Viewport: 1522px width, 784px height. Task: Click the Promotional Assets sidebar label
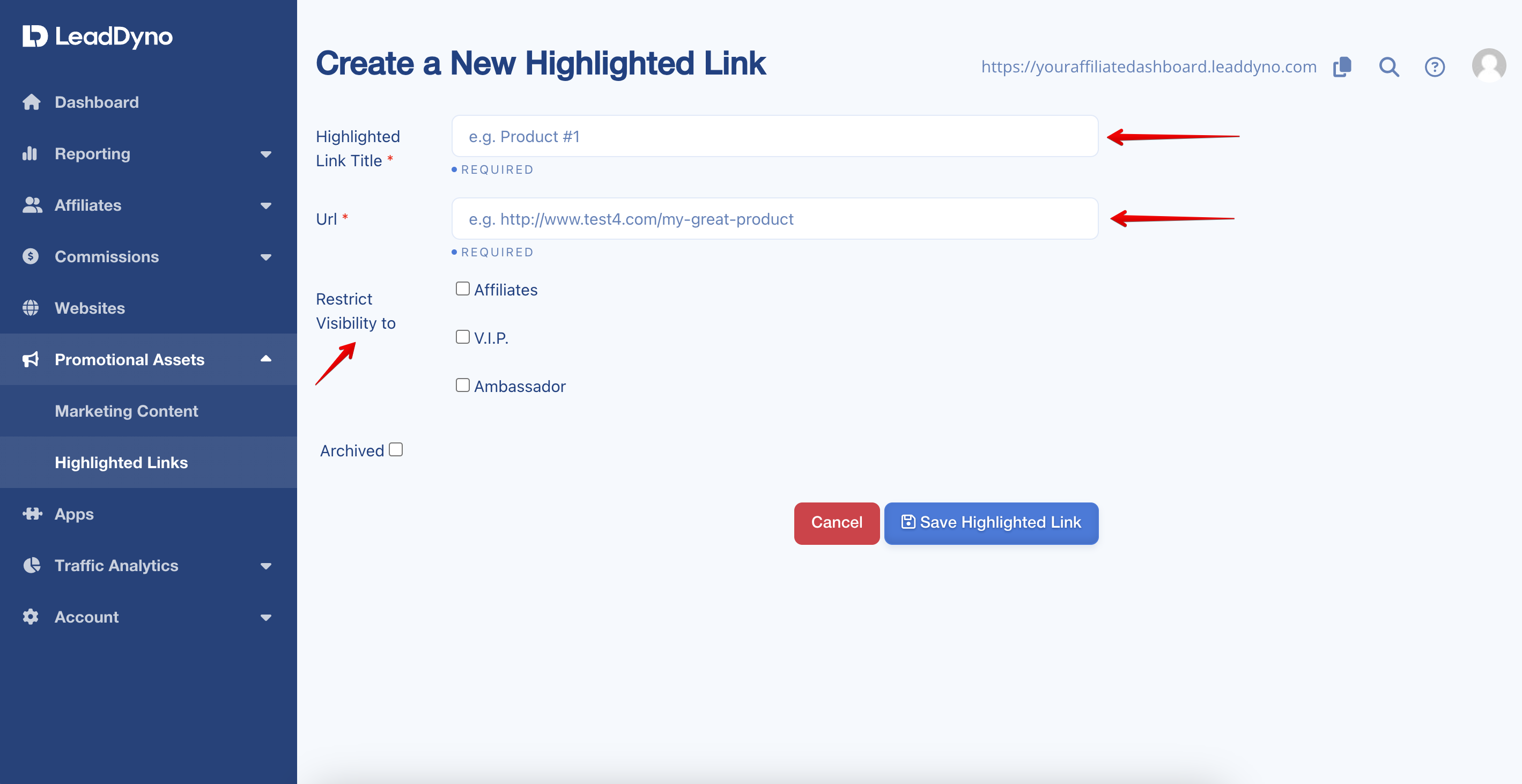(x=129, y=359)
